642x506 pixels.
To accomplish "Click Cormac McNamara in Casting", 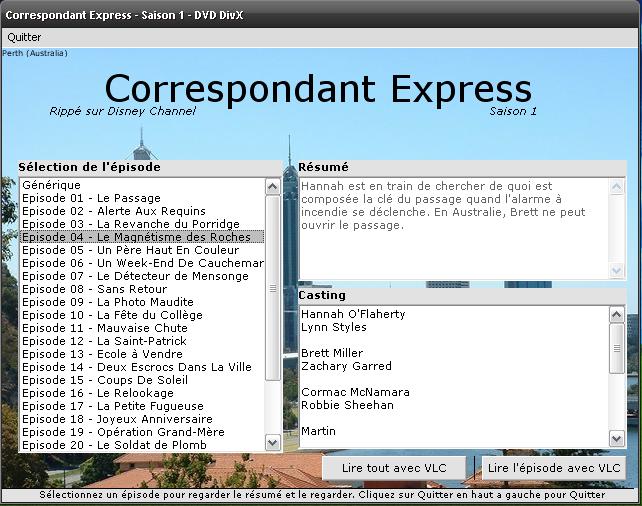I will click(x=355, y=392).
